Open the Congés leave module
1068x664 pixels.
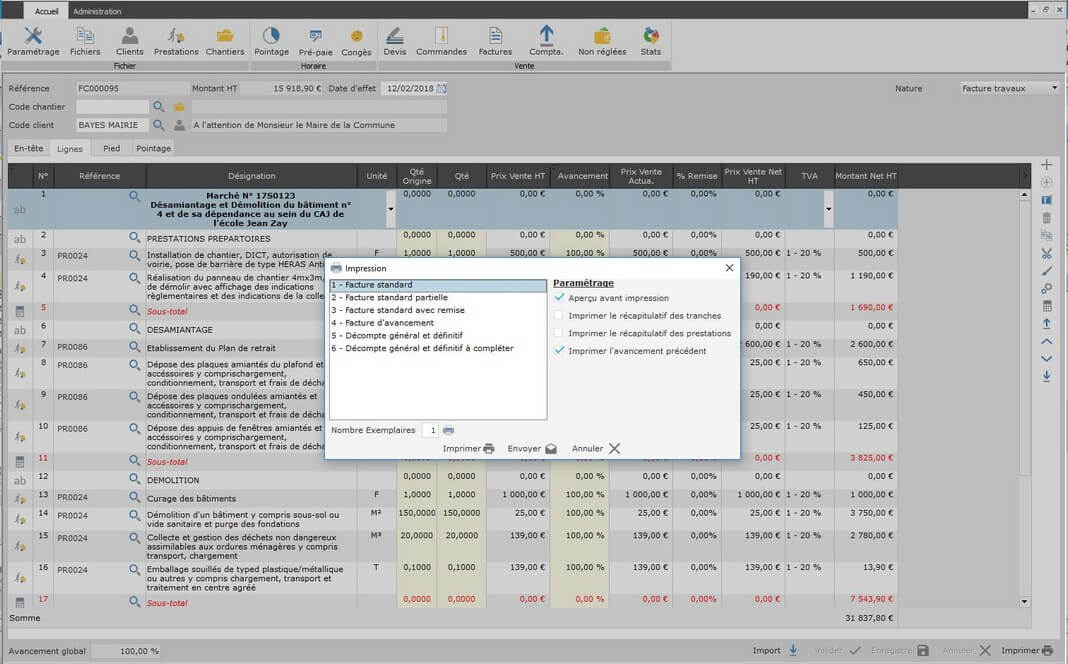tap(356, 42)
